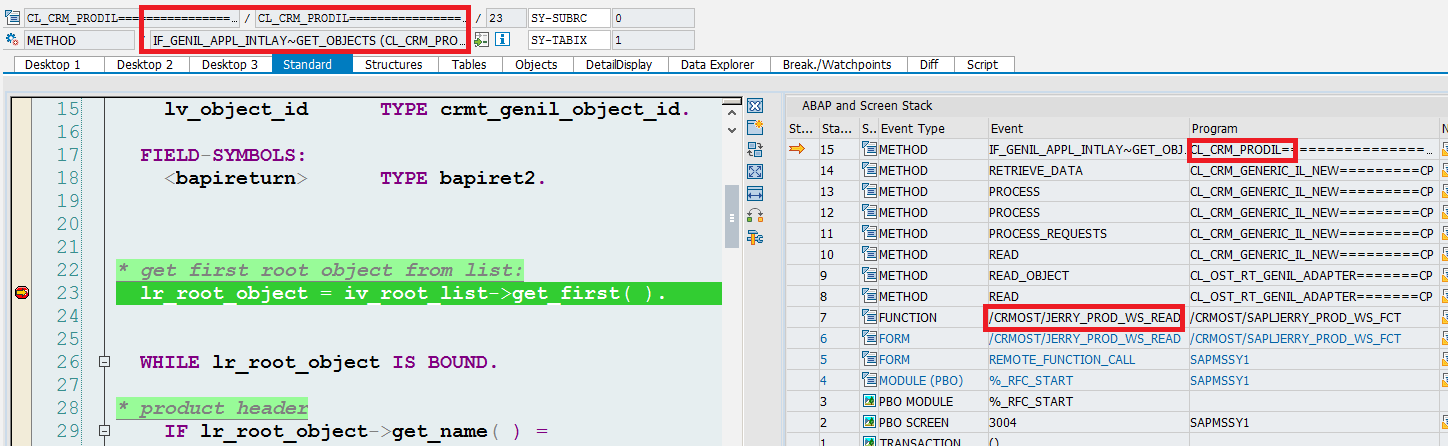Viewport: 1448px width, 446px height.
Task: Open the Break./Watchpoints tab
Action: [x=837, y=64]
